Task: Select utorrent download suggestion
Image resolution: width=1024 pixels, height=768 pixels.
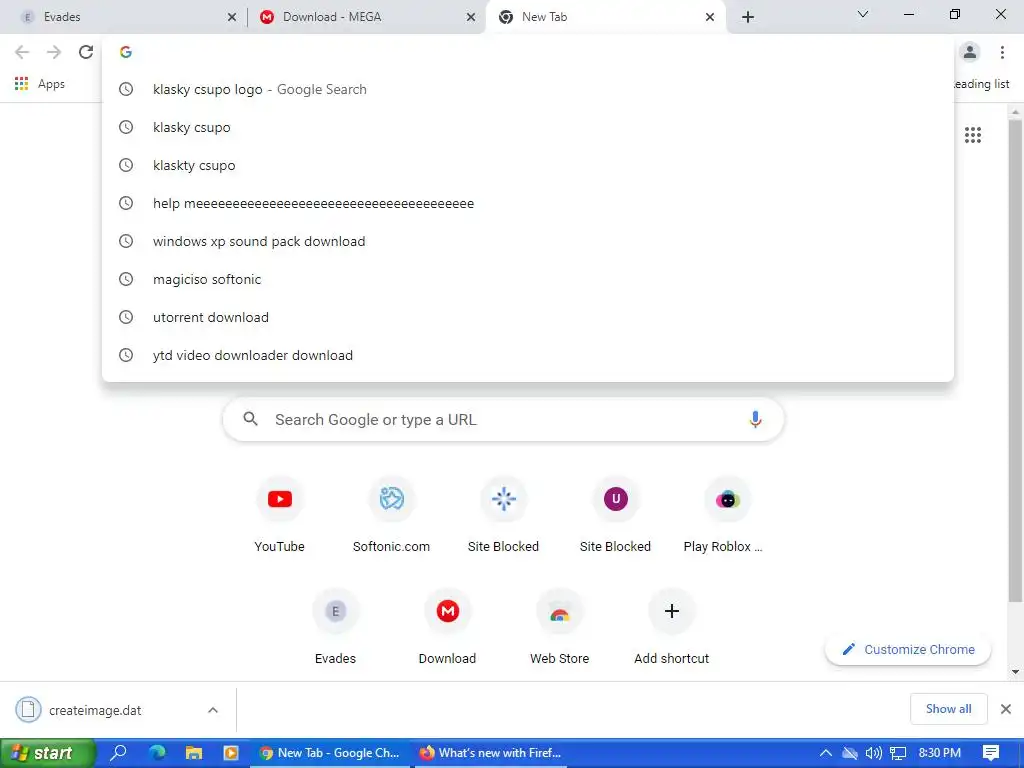Action: tap(528, 317)
